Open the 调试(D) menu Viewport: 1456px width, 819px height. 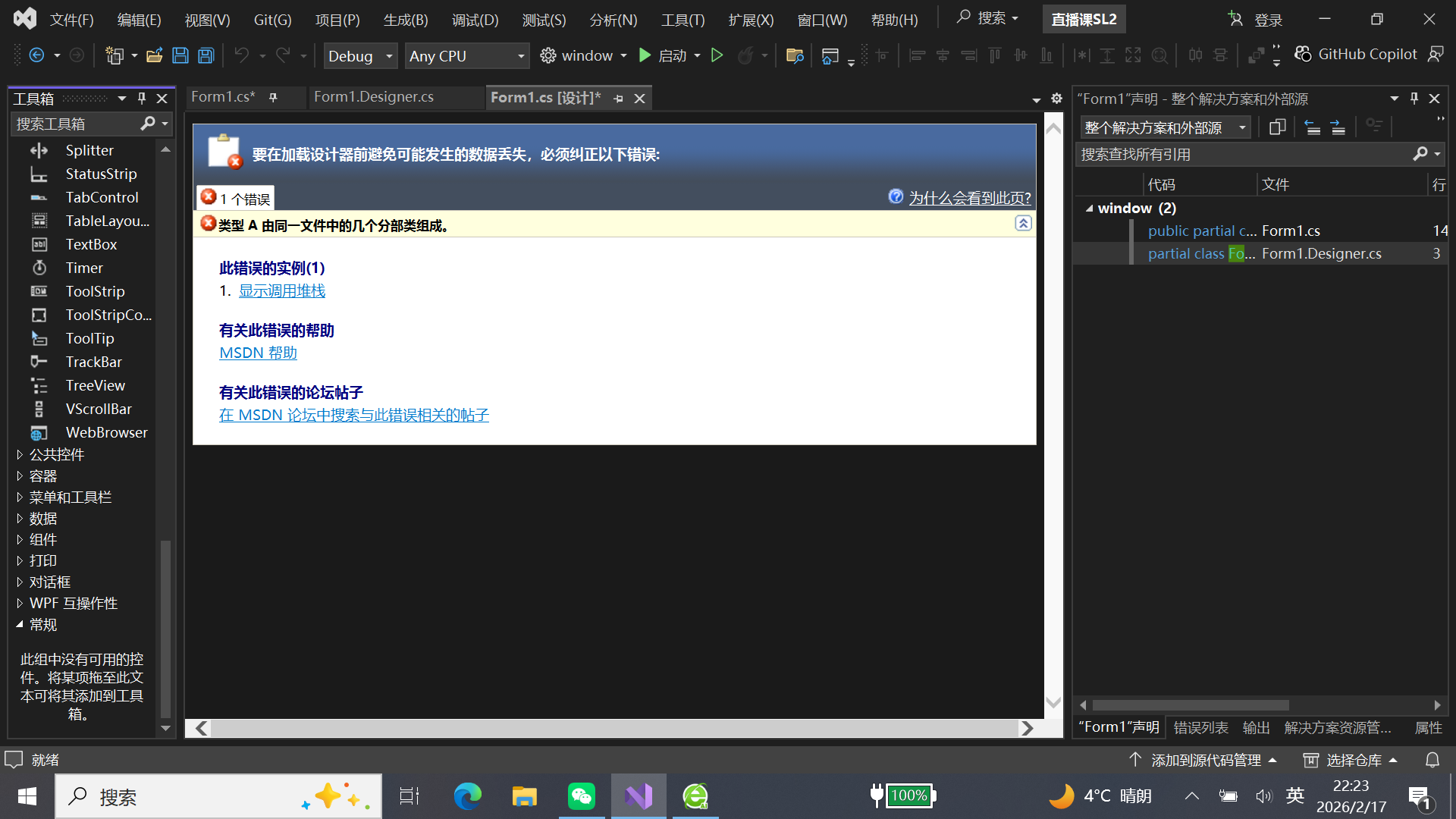pyautogui.click(x=475, y=20)
